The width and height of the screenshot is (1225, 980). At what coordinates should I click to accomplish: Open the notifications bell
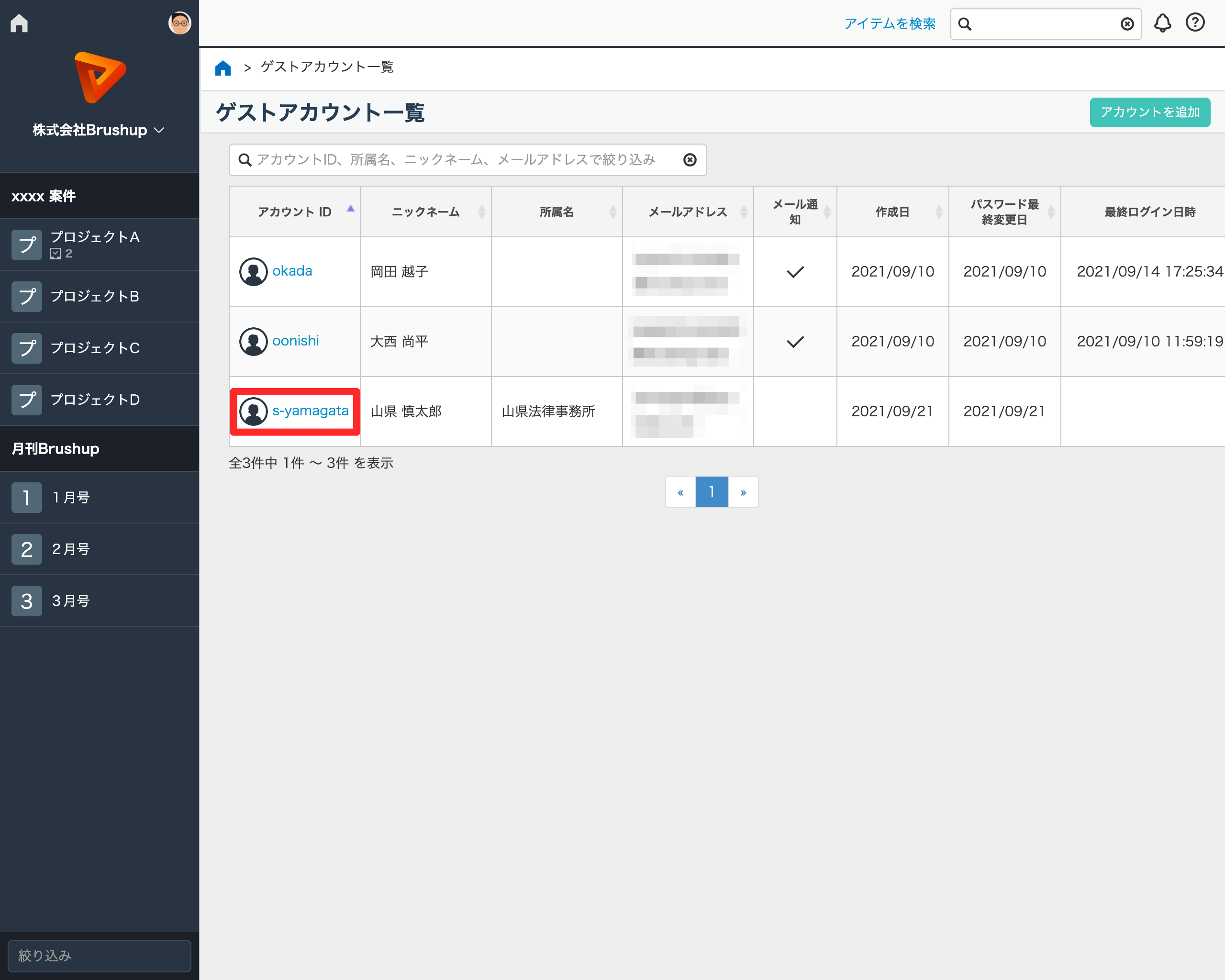[1162, 23]
